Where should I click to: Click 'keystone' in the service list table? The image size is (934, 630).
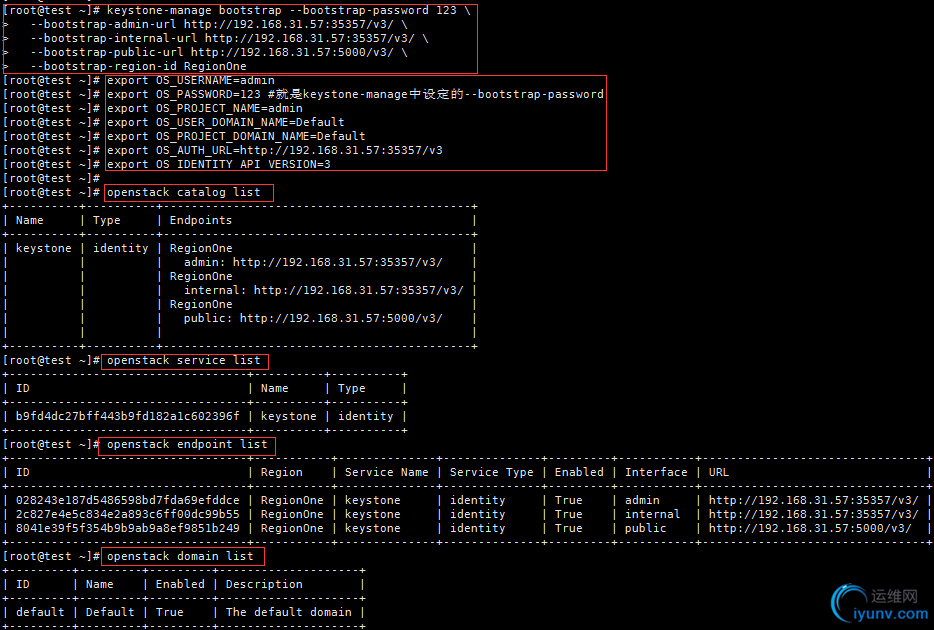tap(288, 416)
